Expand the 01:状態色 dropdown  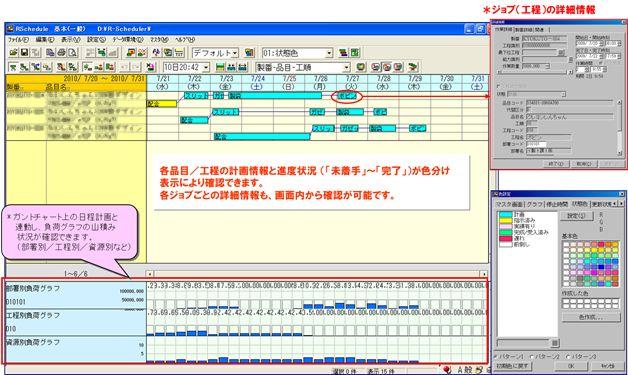329,53
